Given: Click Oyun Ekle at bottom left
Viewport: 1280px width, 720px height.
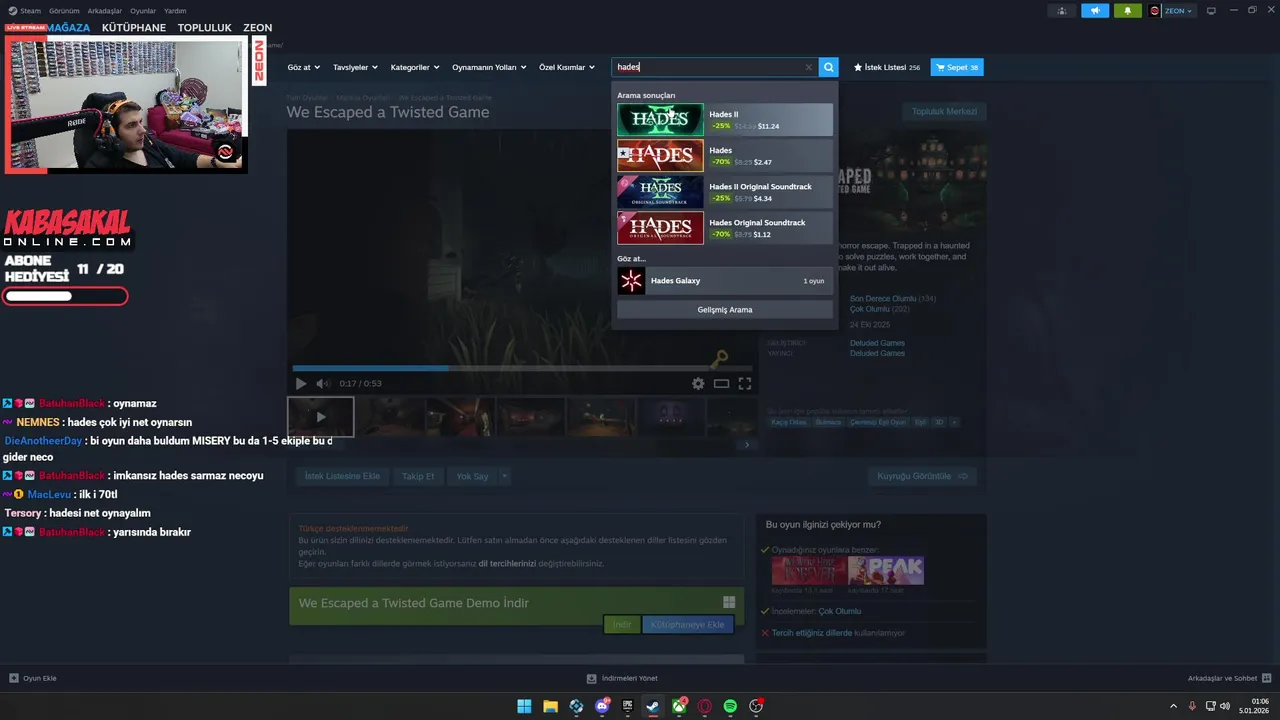Looking at the screenshot, I should click(x=33, y=678).
